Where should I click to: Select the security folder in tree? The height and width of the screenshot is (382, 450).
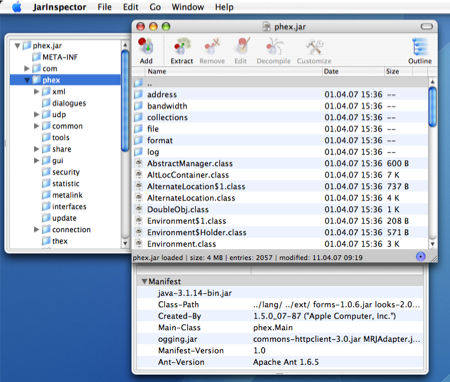(66, 172)
